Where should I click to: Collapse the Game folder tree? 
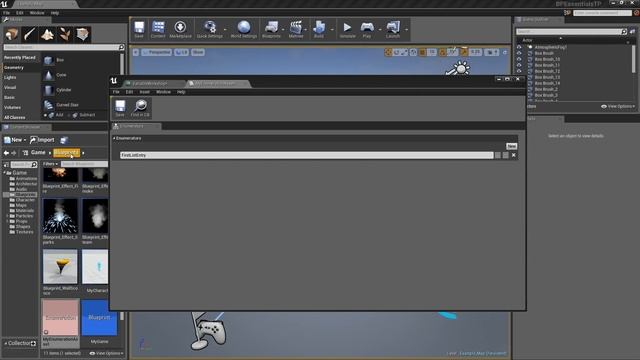click(x=5, y=173)
